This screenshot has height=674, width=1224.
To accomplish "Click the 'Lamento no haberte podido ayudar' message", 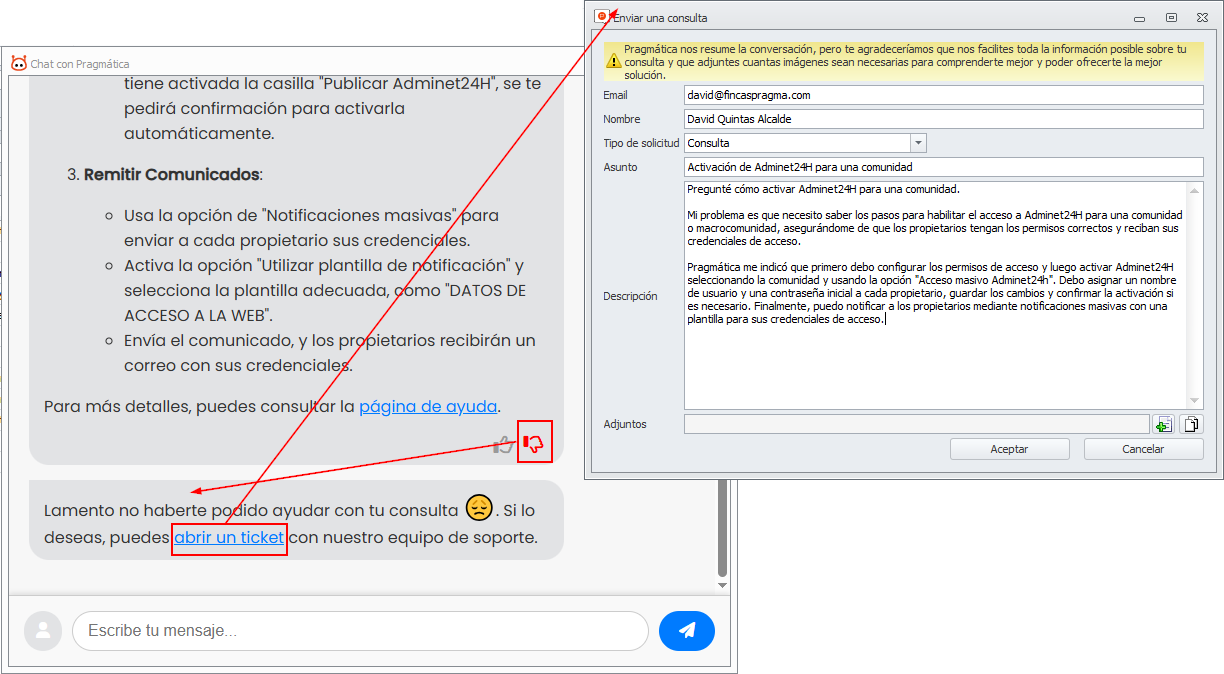I will tap(296, 520).
